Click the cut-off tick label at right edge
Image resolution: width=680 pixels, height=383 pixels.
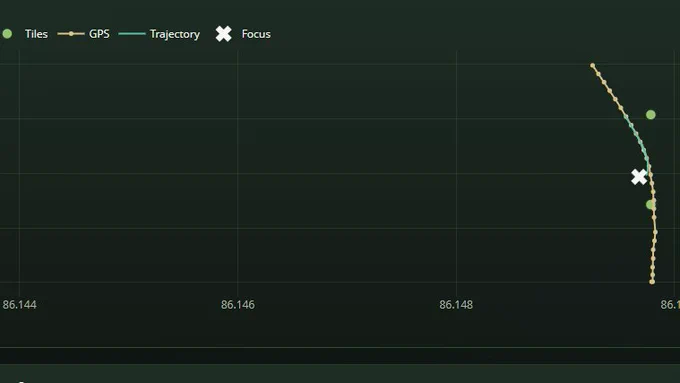point(670,304)
